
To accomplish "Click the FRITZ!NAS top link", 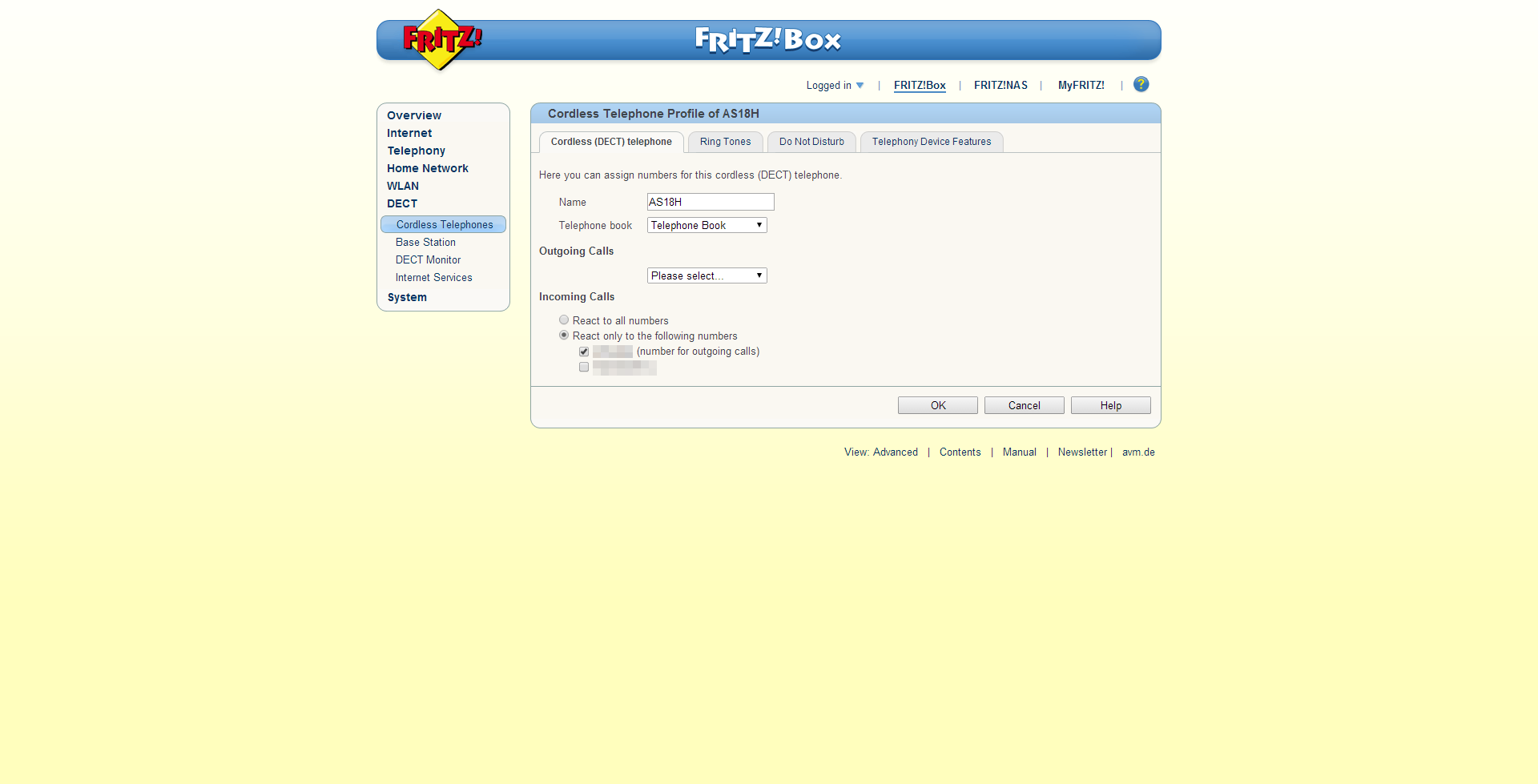I will [x=1001, y=85].
